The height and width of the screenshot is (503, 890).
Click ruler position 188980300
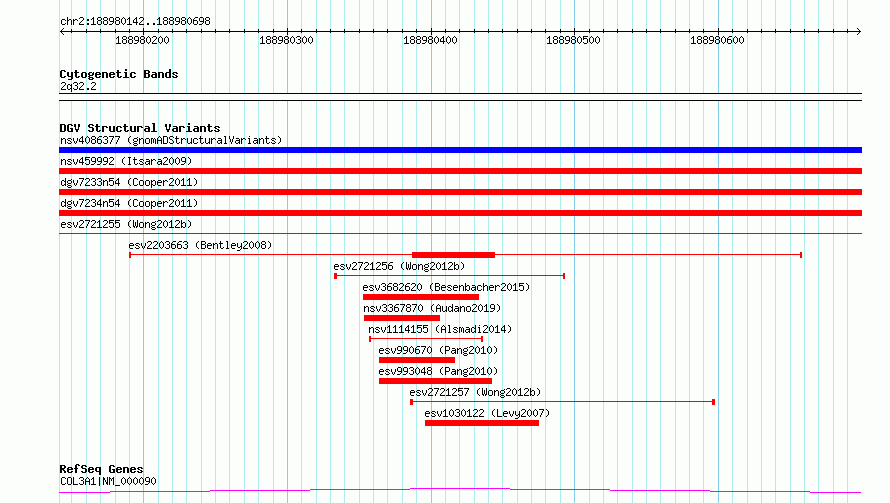(286, 40)
